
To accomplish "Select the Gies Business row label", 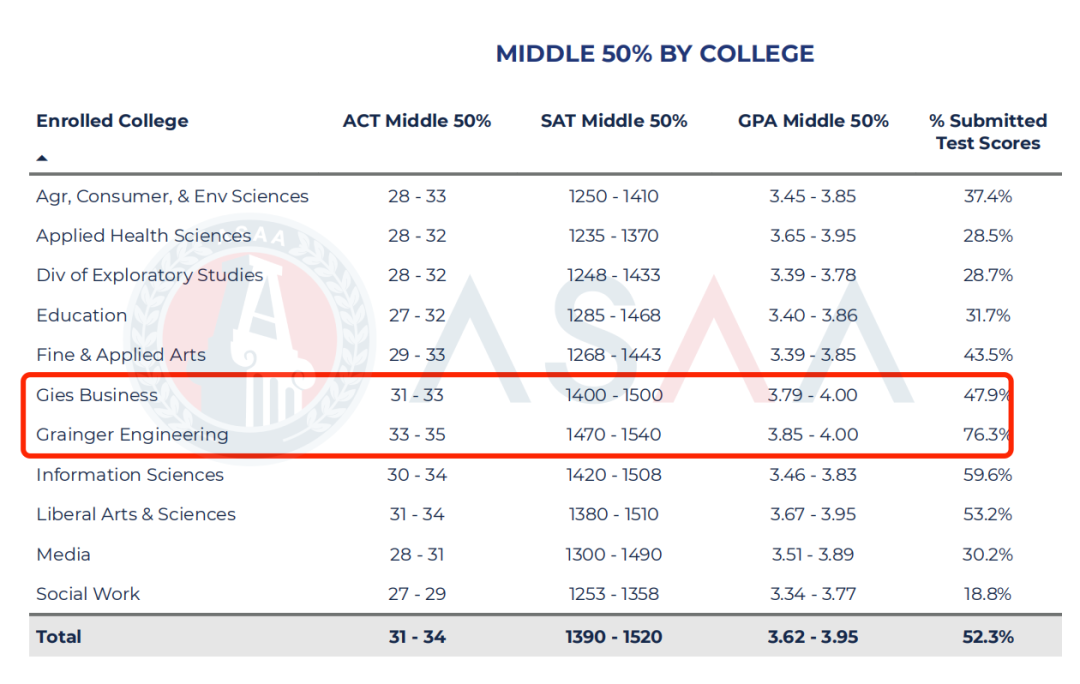I will pyautogui.click(x=97, y=395).
